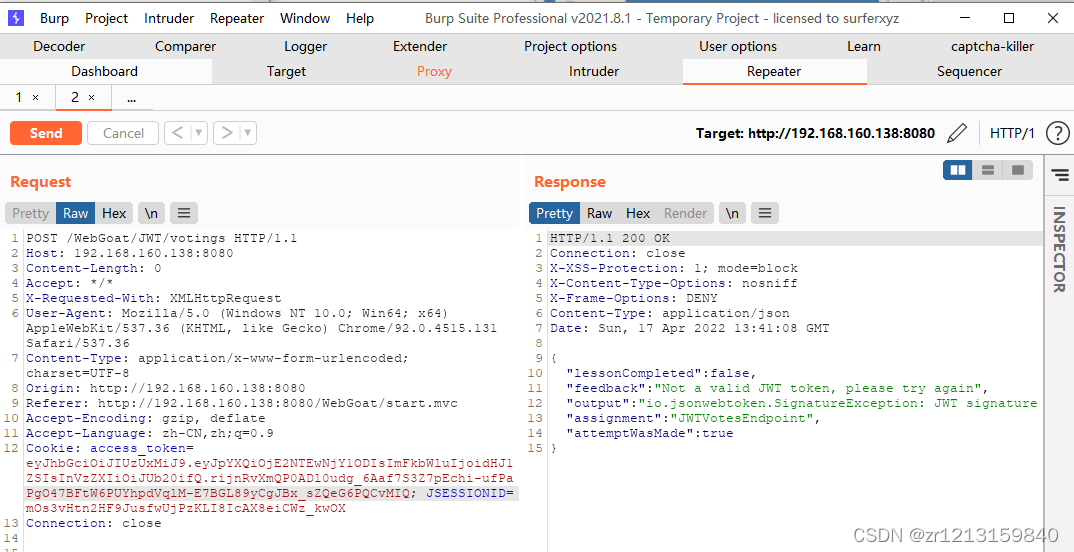Open the Project menu
The image size is (1074, 552).
pyautogui.click(x=106, y=18)
